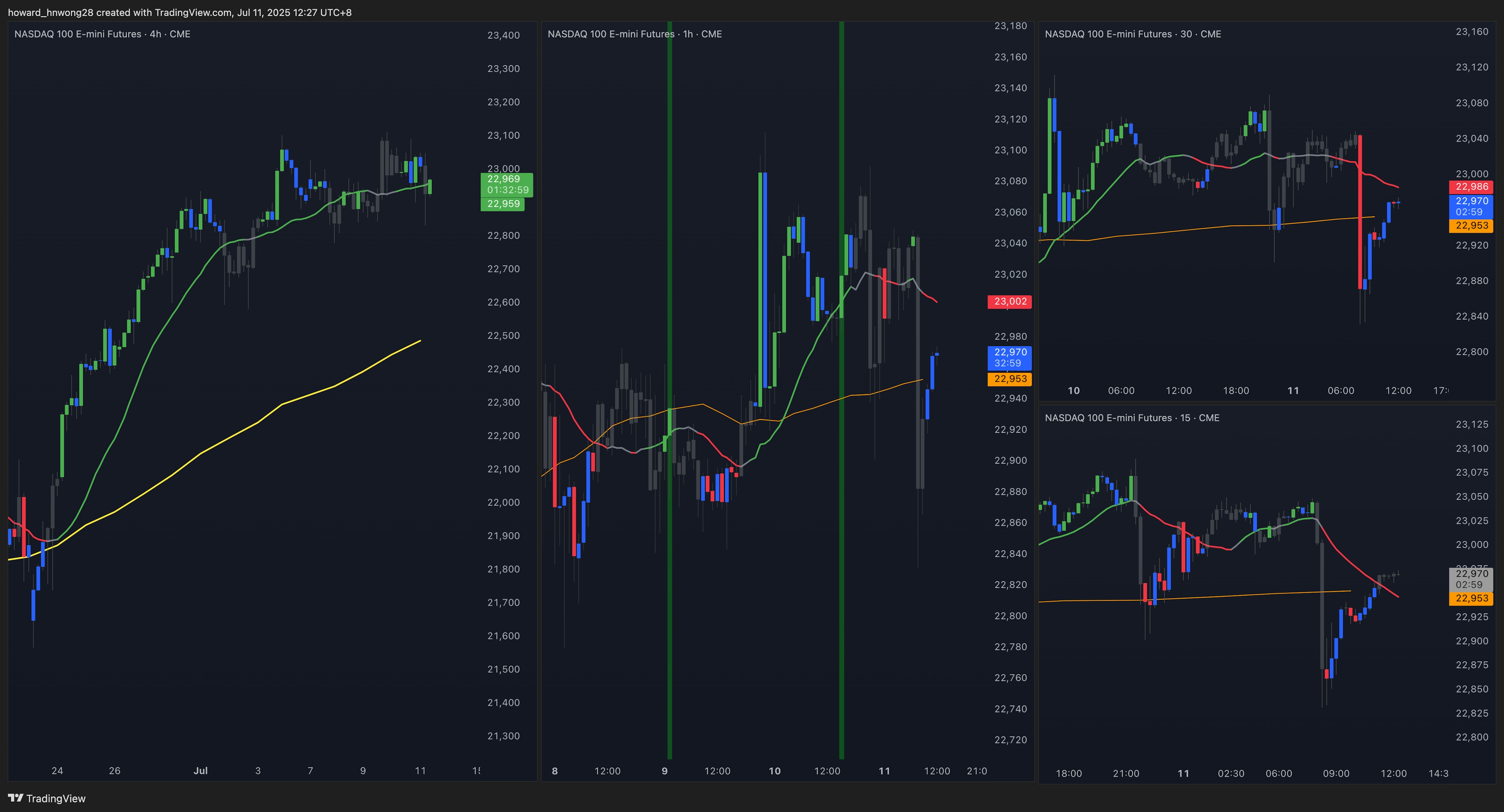Click red 23,002 price label on 1h chart
This screenshot has width=1504, height=812.
tap(1009, 302)
